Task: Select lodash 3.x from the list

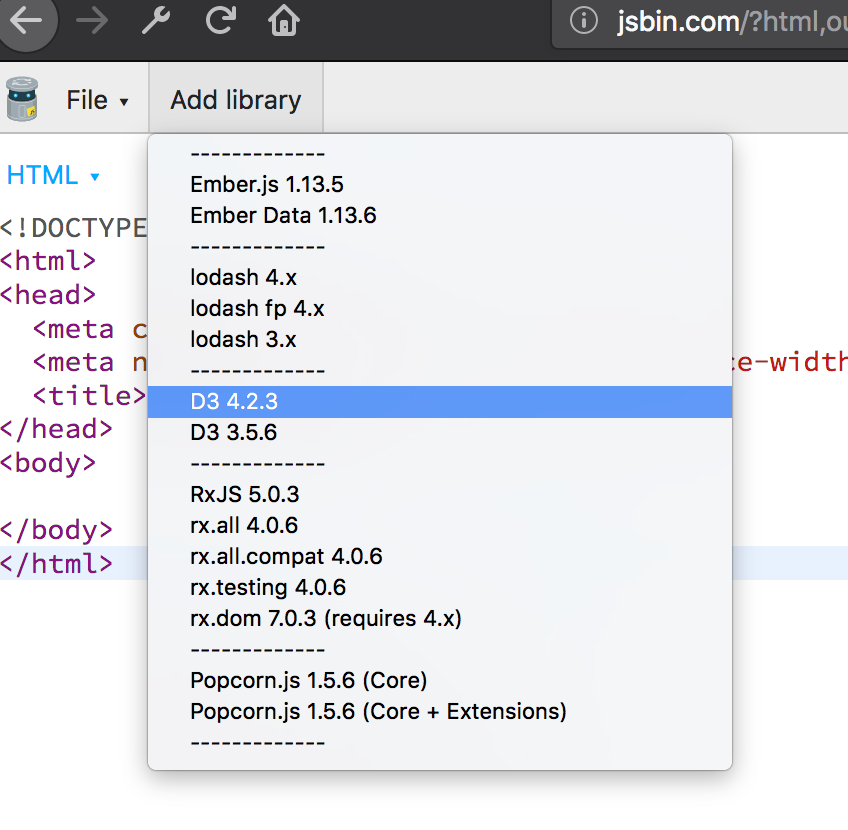Action: click(x=440, y=340)
